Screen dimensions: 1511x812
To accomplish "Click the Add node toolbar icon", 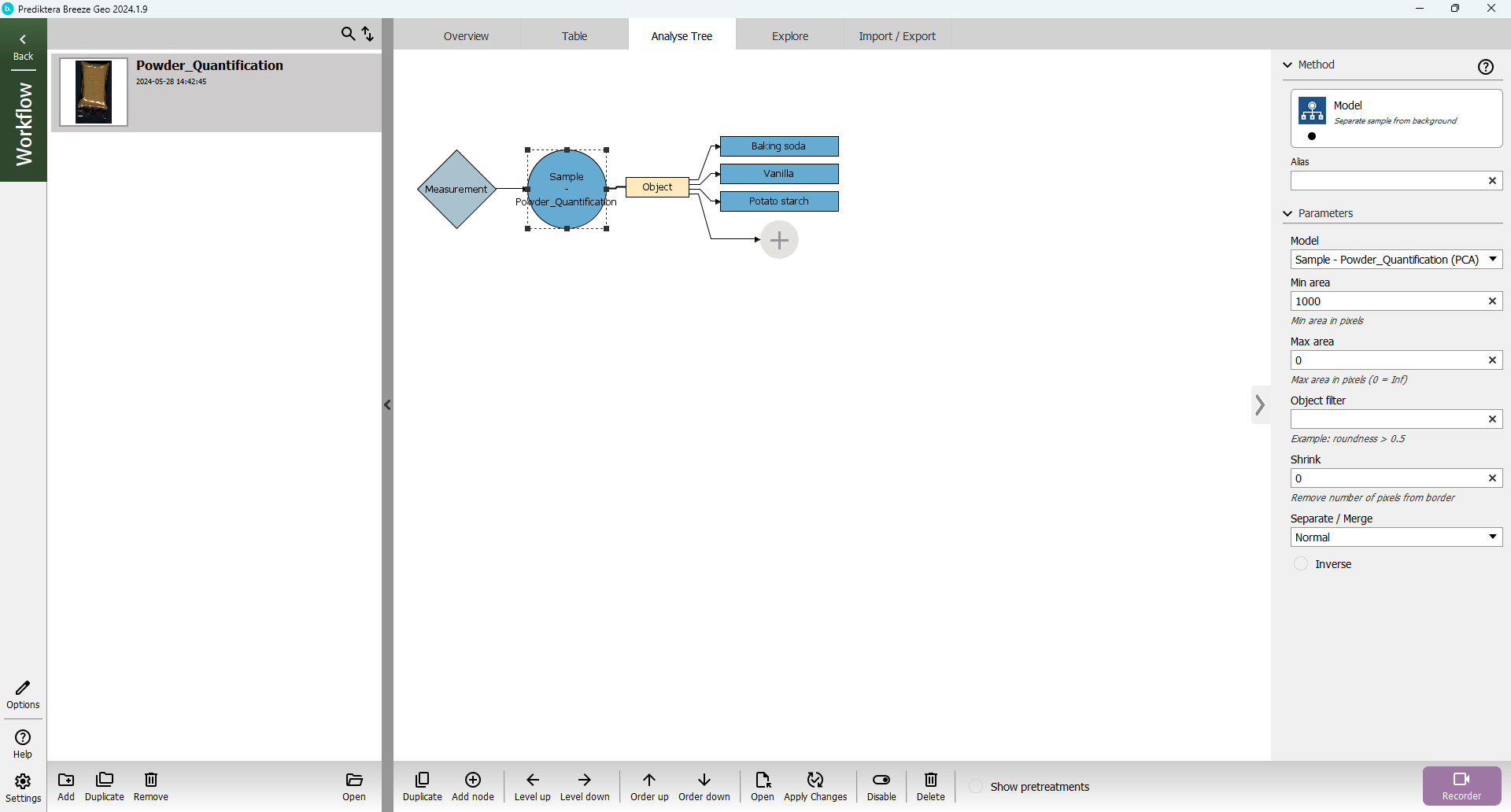I will click(x=472, y=786).
